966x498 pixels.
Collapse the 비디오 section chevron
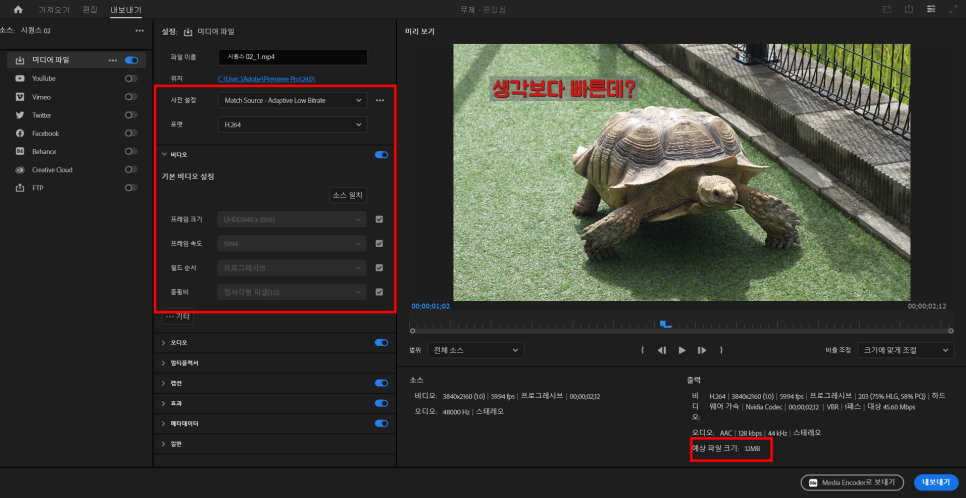click(x=164, y=155)
